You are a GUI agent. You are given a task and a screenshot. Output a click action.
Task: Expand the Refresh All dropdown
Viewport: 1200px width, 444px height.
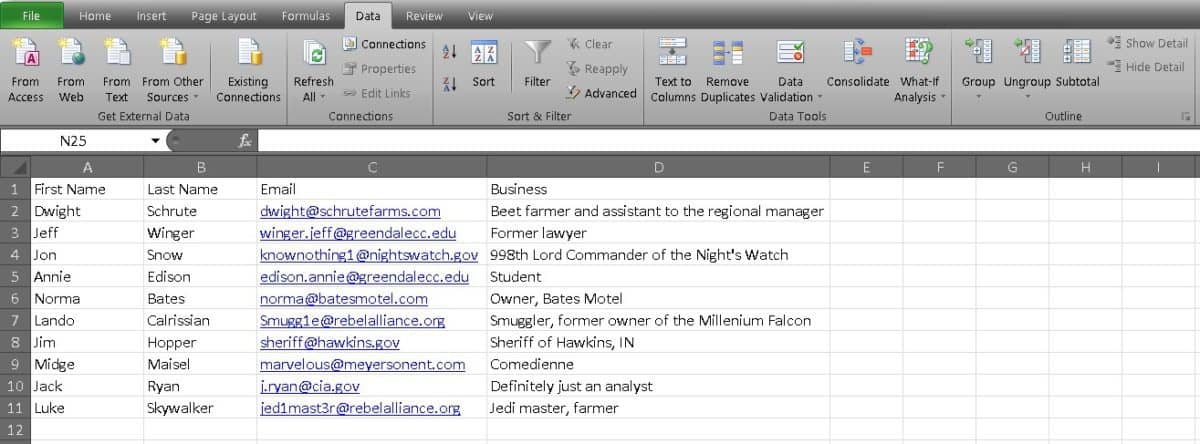(314, 97)
